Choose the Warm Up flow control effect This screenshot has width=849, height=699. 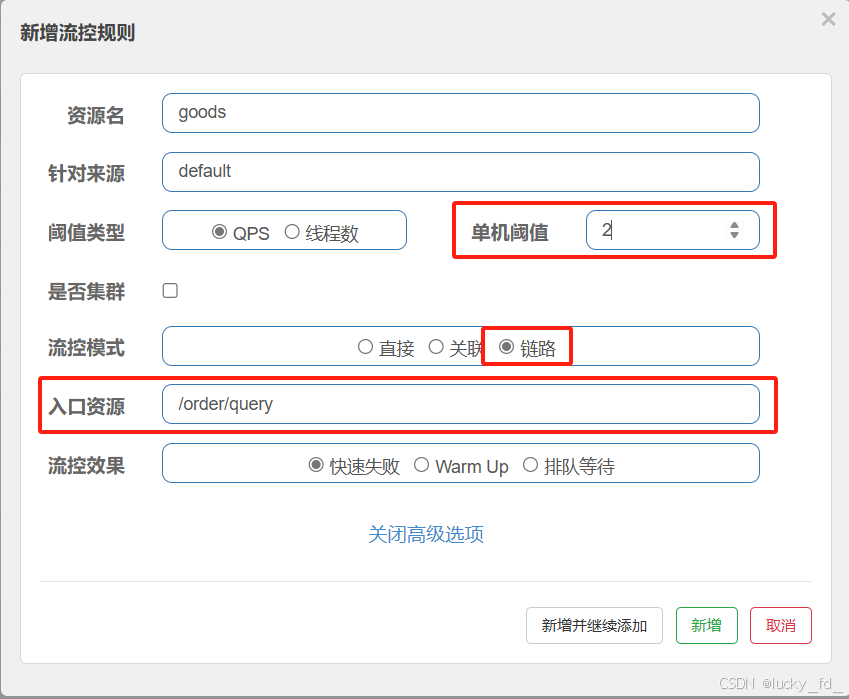click(421, 465)
